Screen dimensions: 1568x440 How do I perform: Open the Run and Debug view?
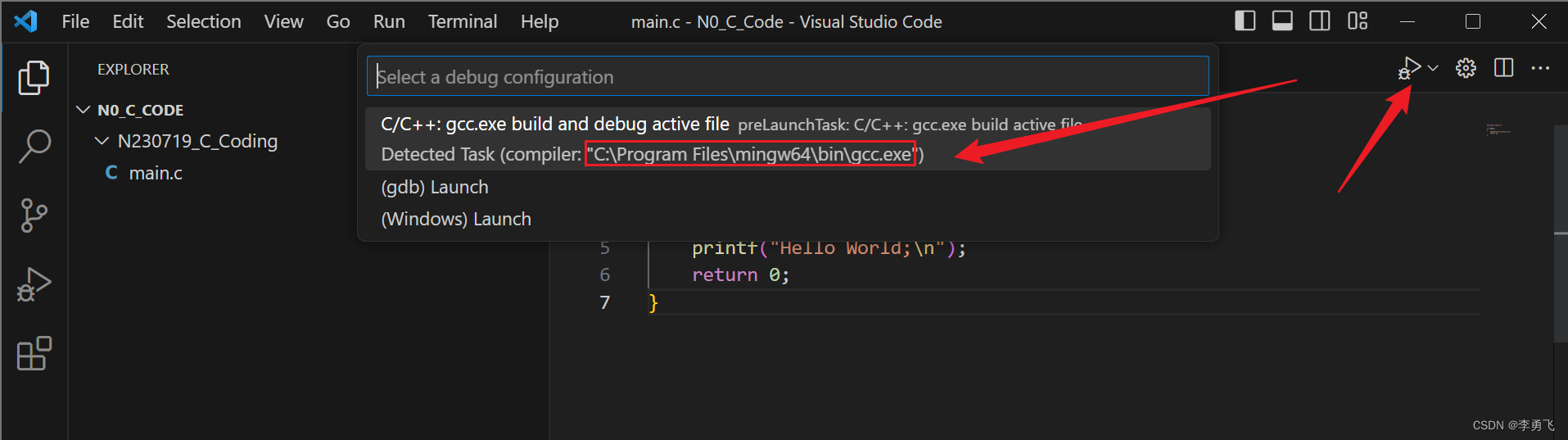click(34, 285)
